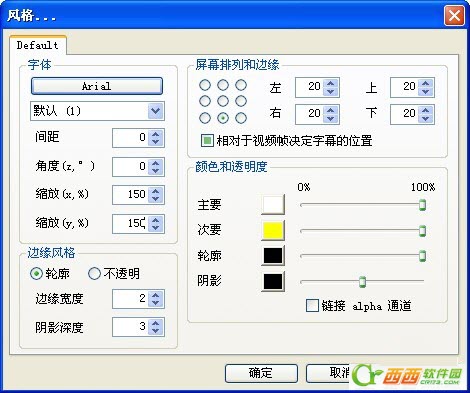
Task: Open the 次要 yellow color swatch
Action: click(273, 230)
